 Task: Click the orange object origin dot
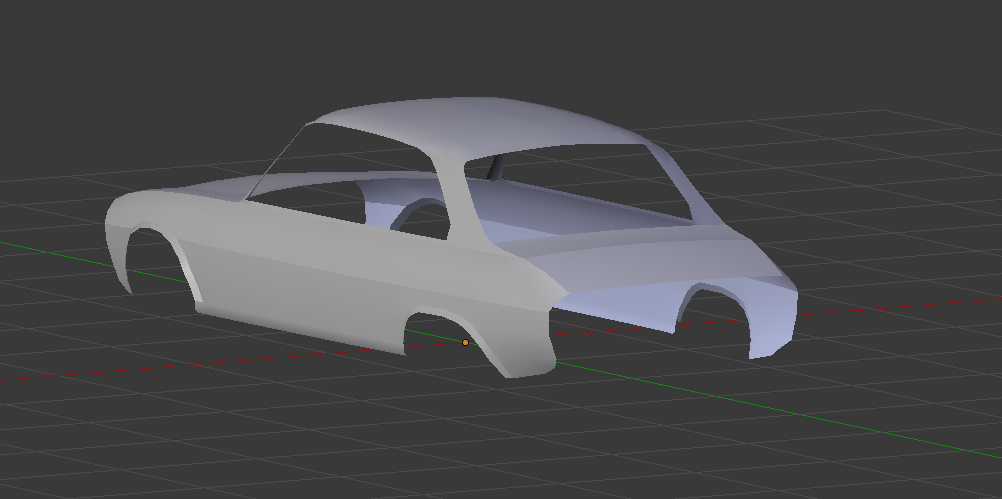click(x=465, y=343)
